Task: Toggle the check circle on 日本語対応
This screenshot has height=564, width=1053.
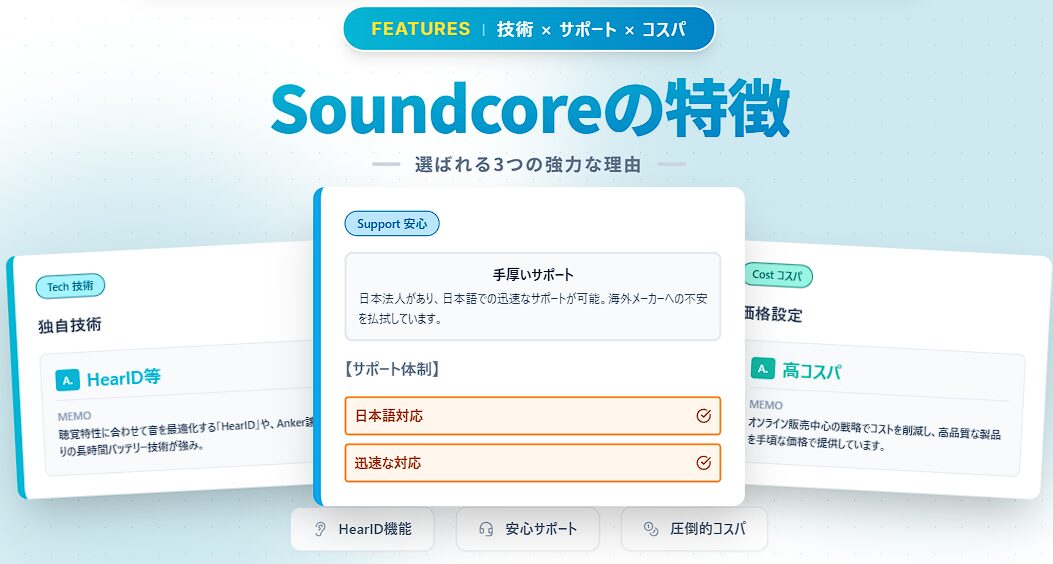Action: click(x=703, y=416)
